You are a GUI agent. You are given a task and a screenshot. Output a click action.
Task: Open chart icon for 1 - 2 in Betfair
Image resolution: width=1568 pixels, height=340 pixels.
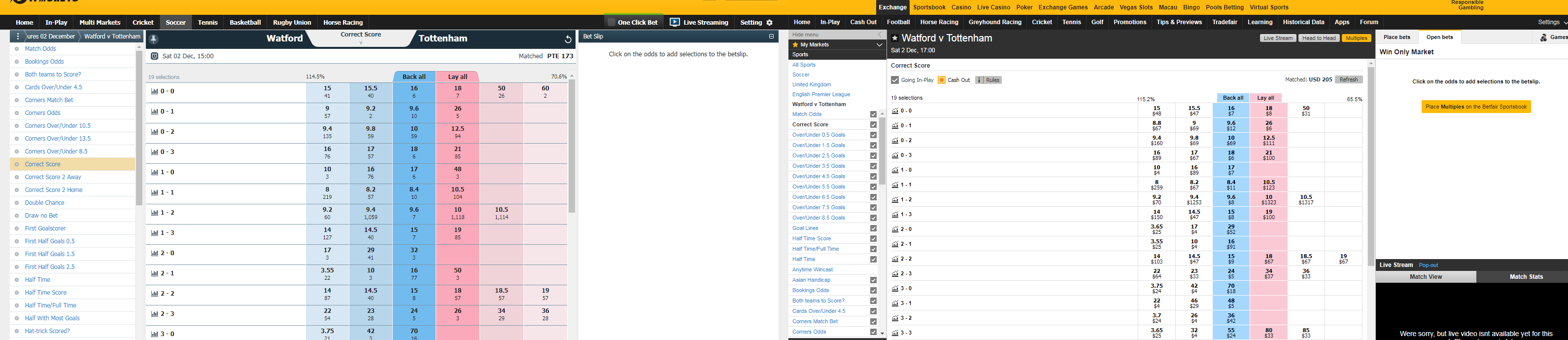(x=895, y=200)
